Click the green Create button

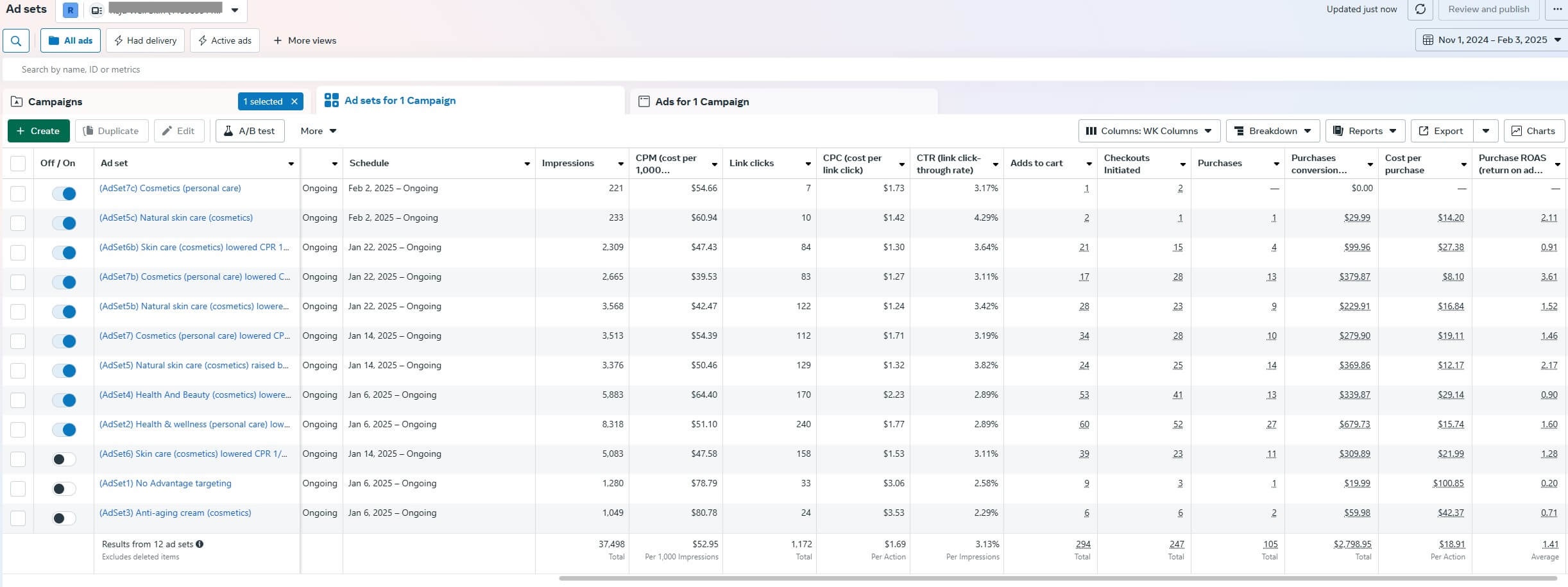tap(38, 131)
